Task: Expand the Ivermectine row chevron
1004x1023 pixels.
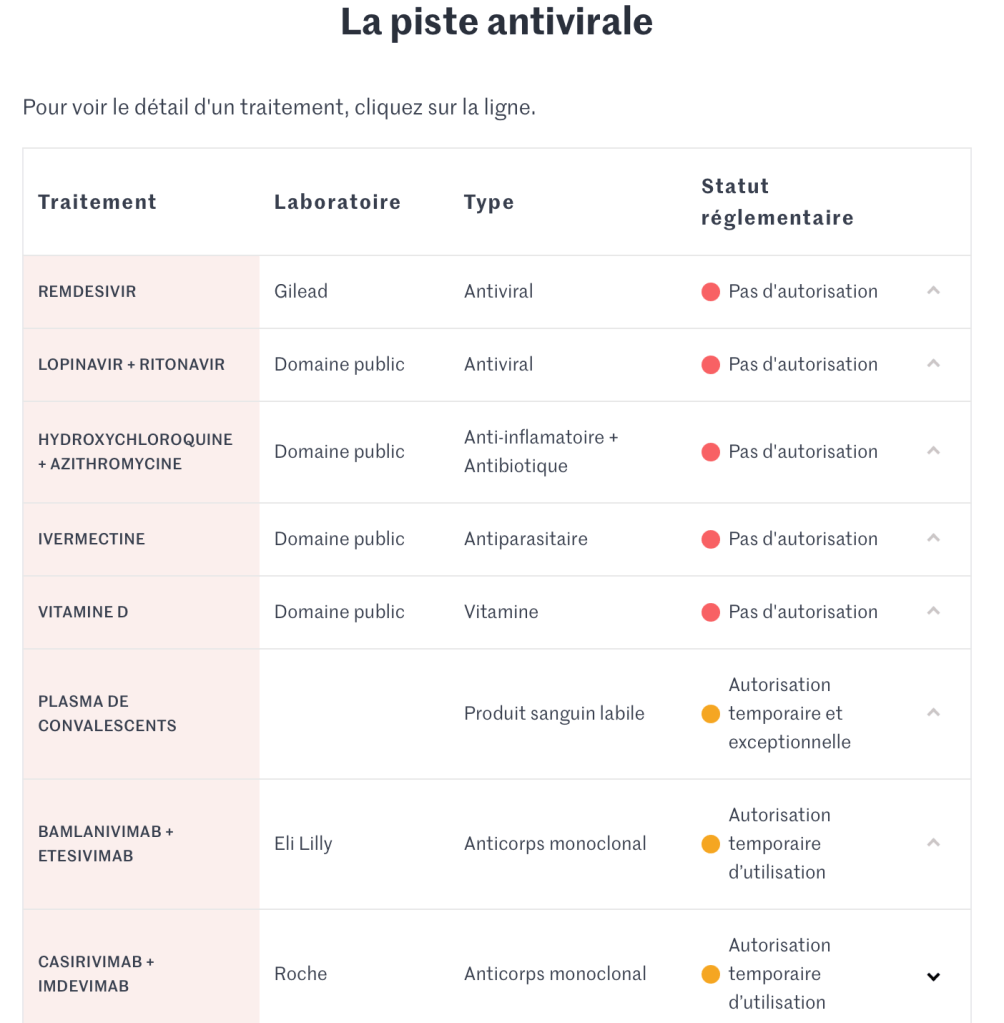Action: [933, 538]
